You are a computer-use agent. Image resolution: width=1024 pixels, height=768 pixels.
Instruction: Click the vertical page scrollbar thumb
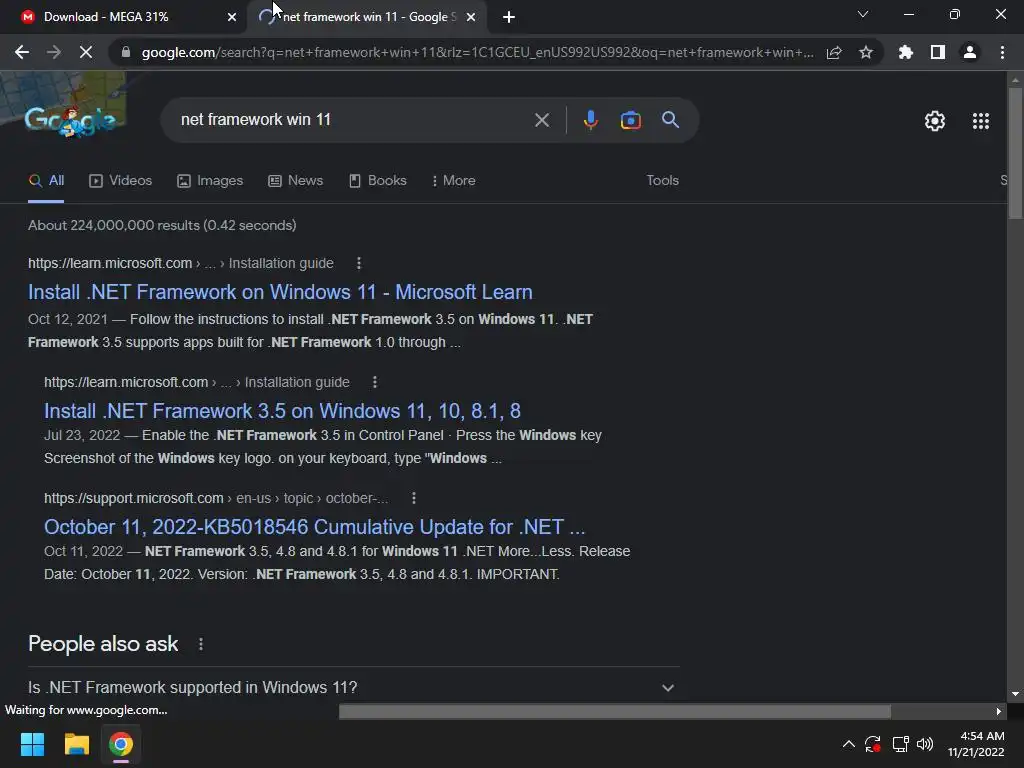(1015, 153)
